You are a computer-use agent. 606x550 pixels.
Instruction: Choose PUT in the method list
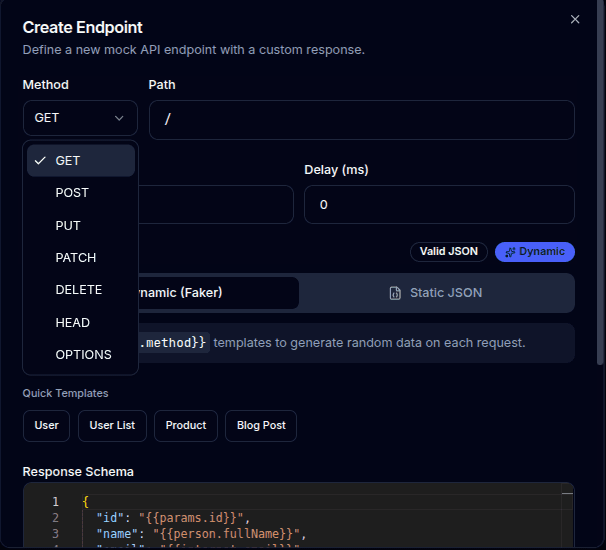[81, 225]
